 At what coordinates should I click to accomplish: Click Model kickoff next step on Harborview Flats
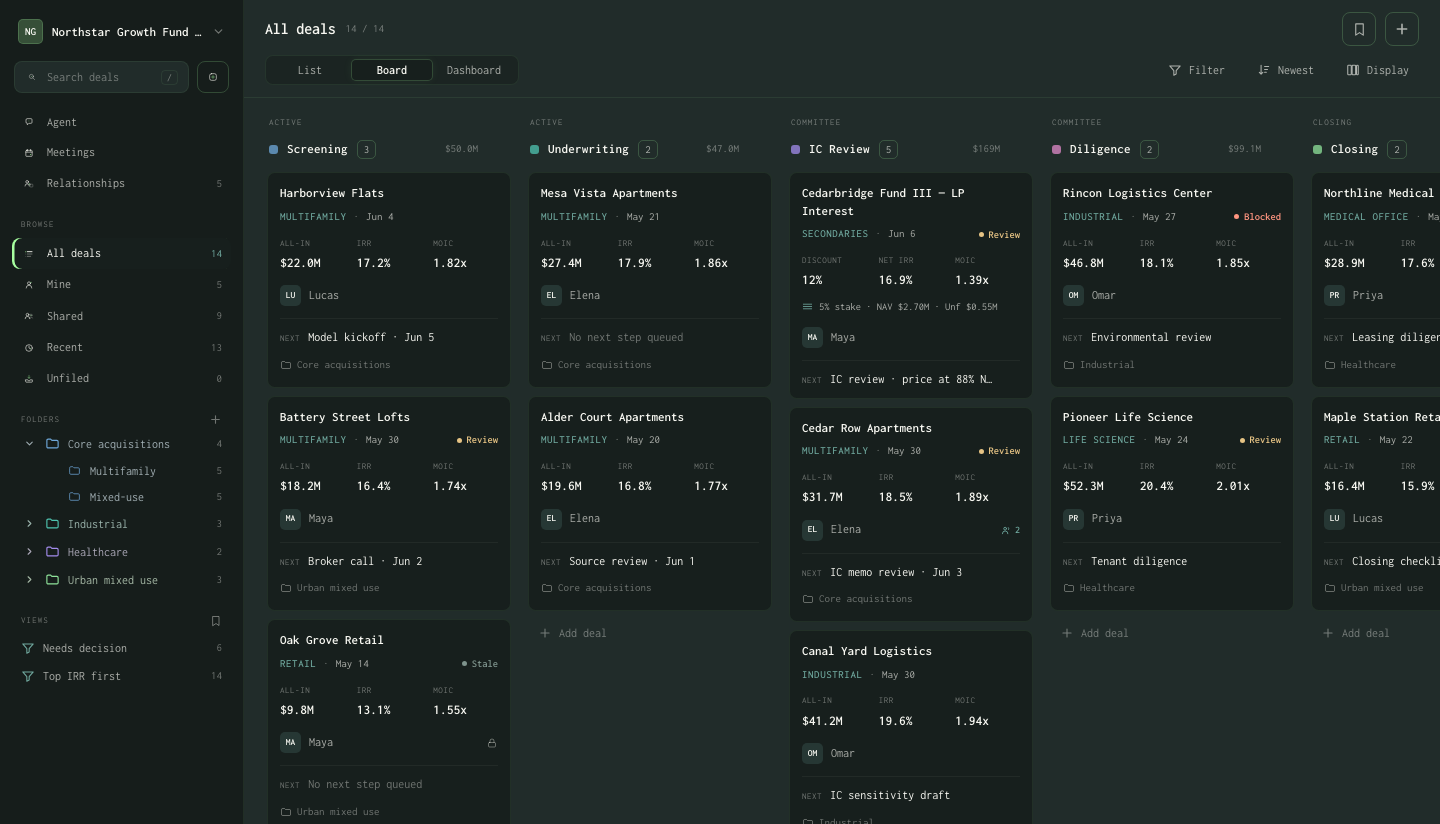(x=371, y=338)
